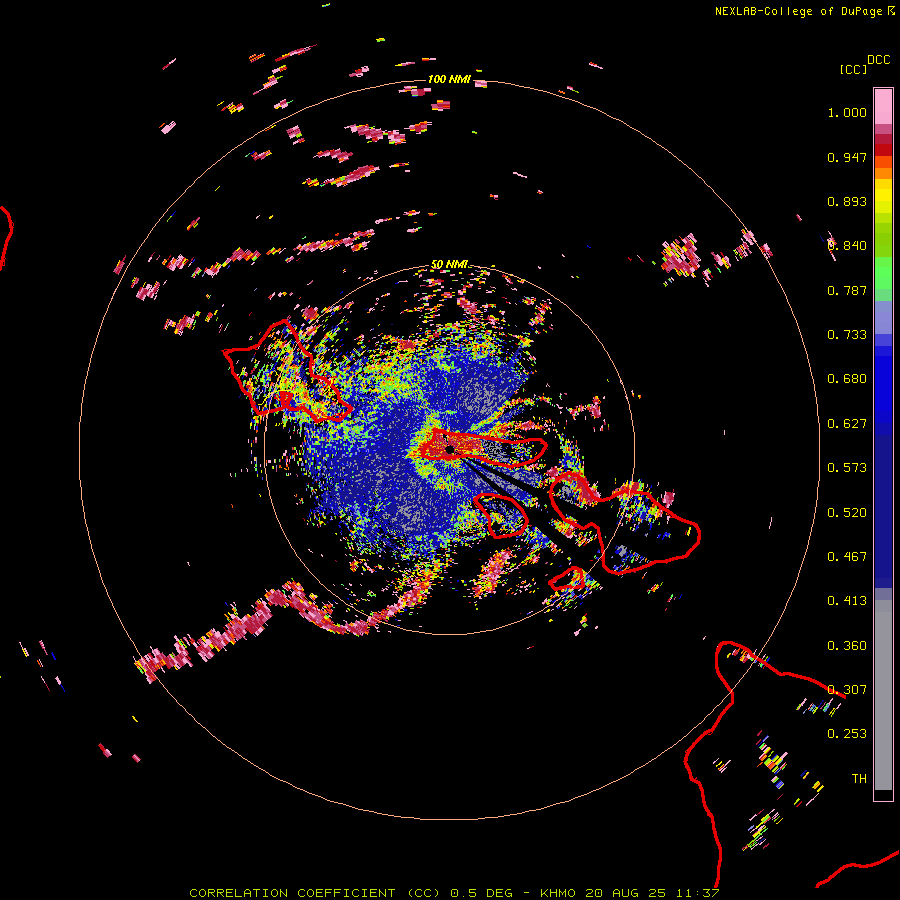This screenshot has width=900, height=900.
Task: Select the 0.627 scale value
Action: pos(847,424)
